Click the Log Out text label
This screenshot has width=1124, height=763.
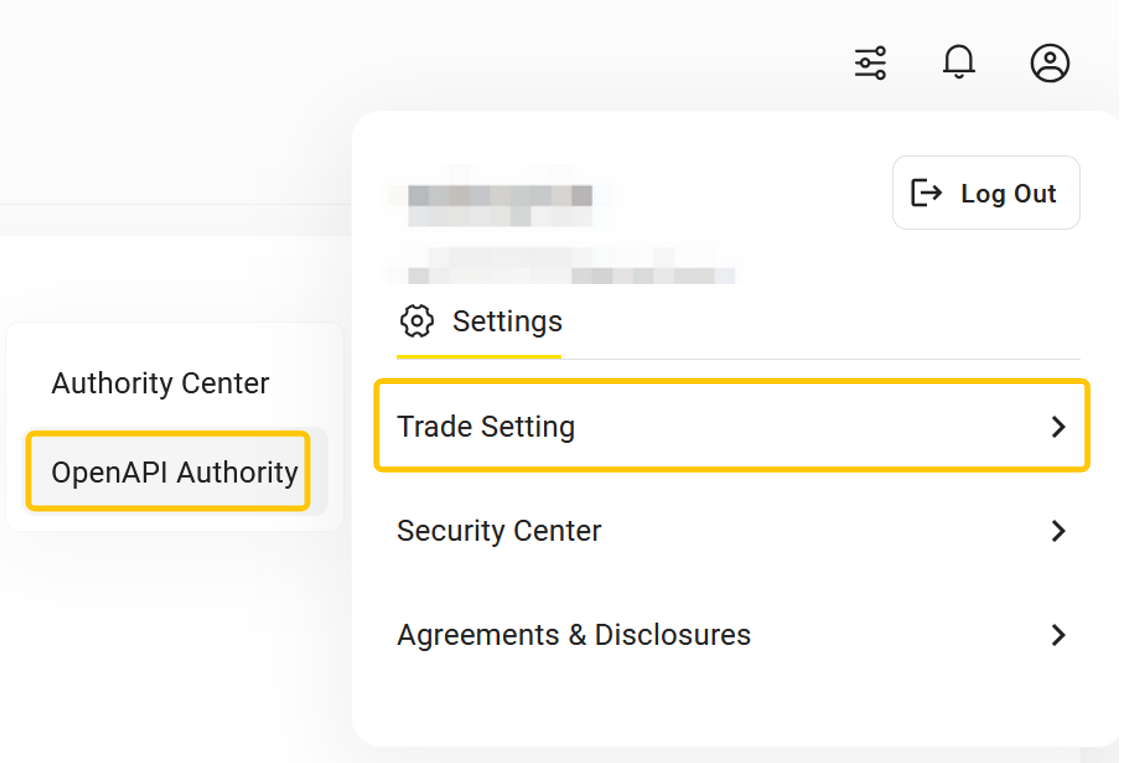[x=1008, y=194]
